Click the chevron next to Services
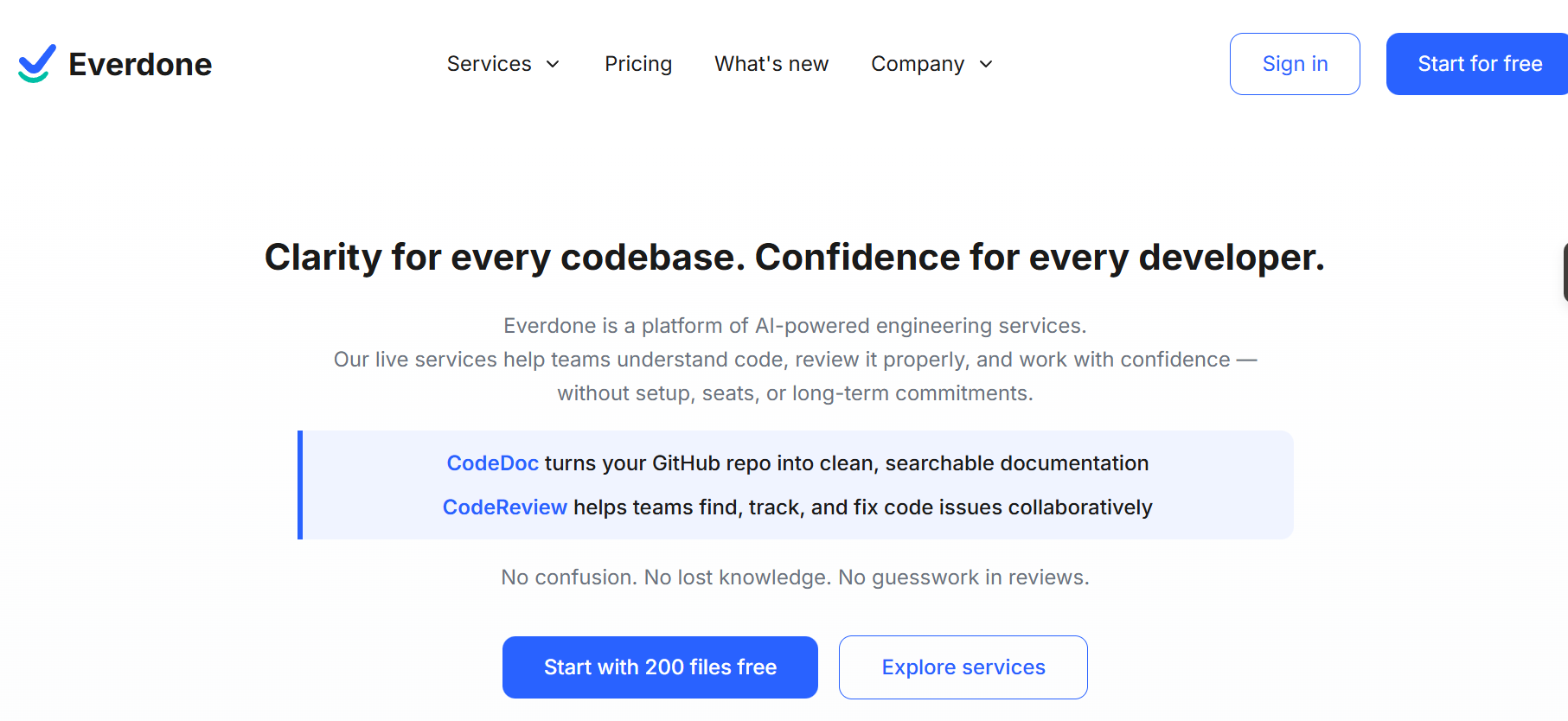The height and width of the screenshot is (721, 1568). coord(553,64)
